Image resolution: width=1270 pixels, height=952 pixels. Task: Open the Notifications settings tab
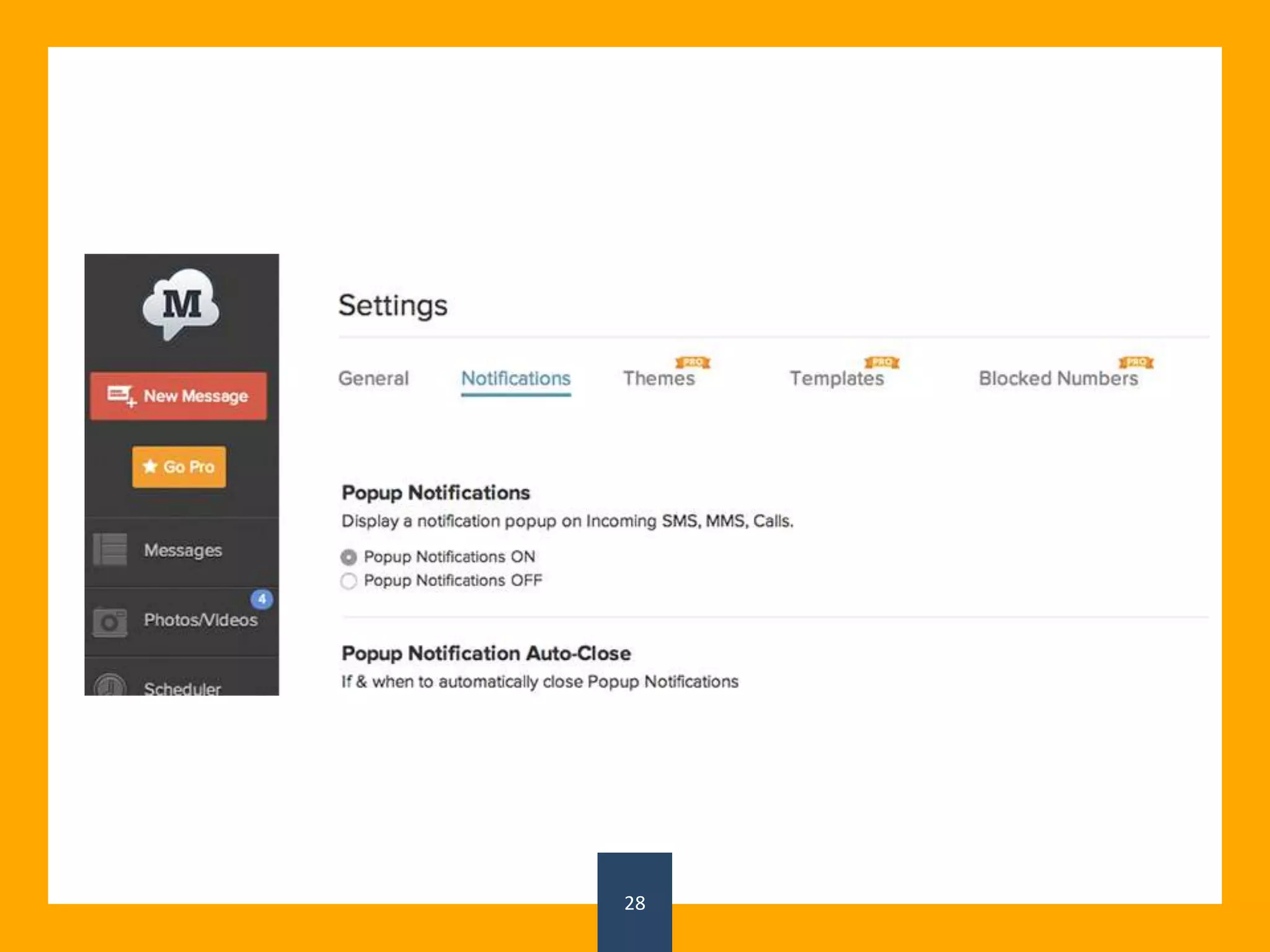point(515,378)
